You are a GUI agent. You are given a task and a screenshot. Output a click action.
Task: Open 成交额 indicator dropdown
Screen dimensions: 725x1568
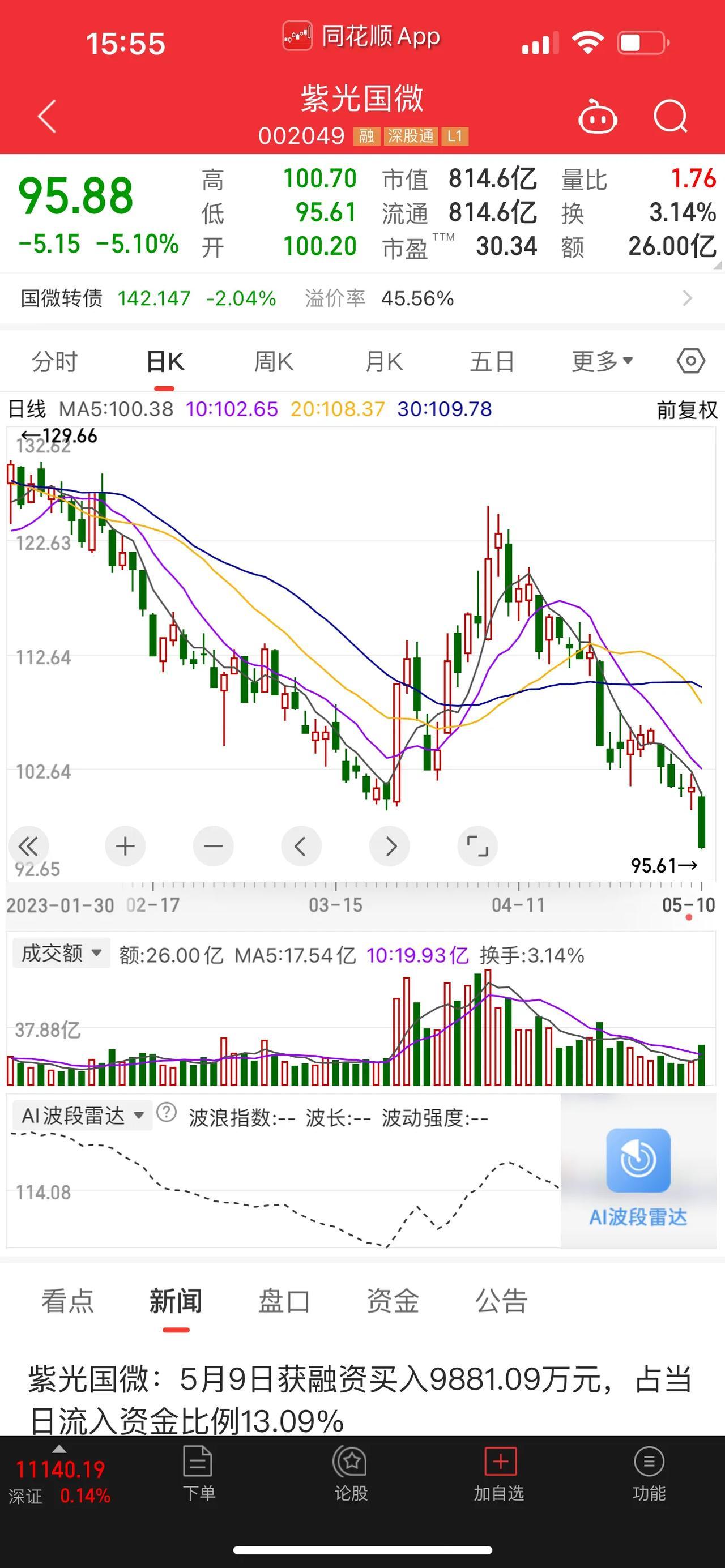coord(62,952)
